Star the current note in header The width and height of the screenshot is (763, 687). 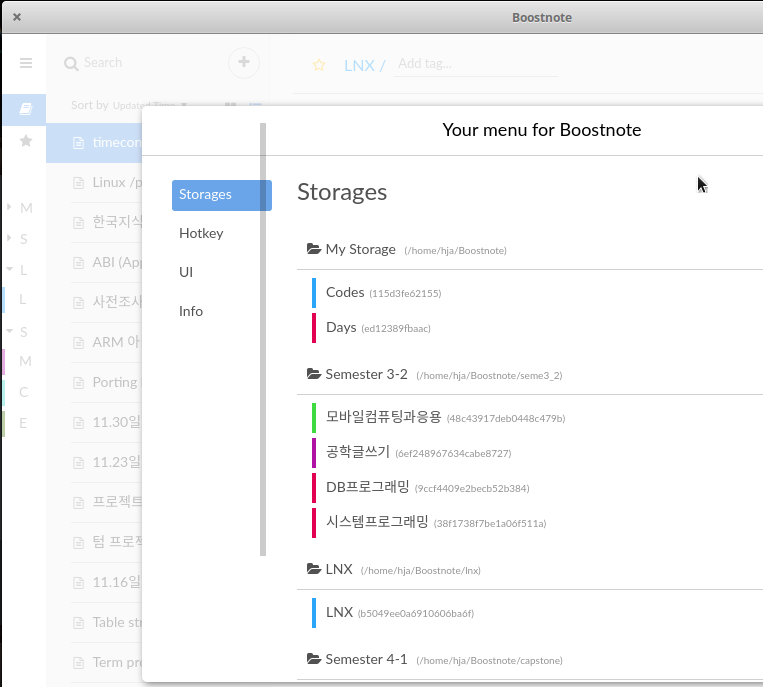click(319, 65)
